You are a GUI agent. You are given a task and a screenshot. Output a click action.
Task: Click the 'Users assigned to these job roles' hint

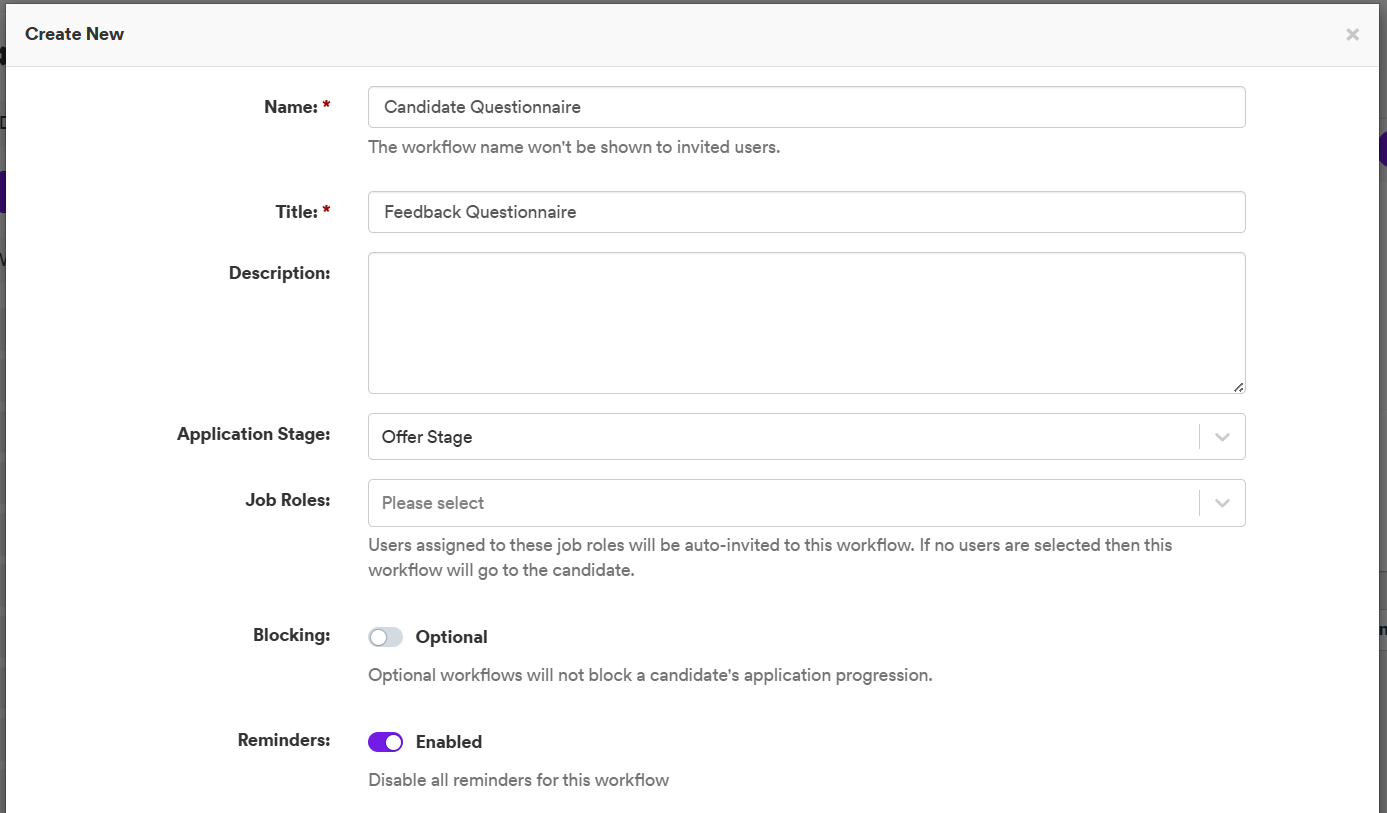[x=770, y=558]
